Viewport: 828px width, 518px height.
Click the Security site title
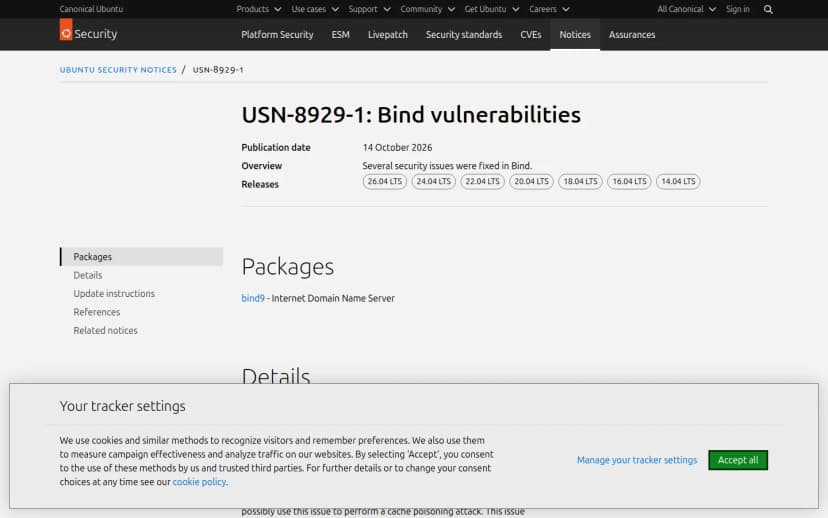coord(96,34)
